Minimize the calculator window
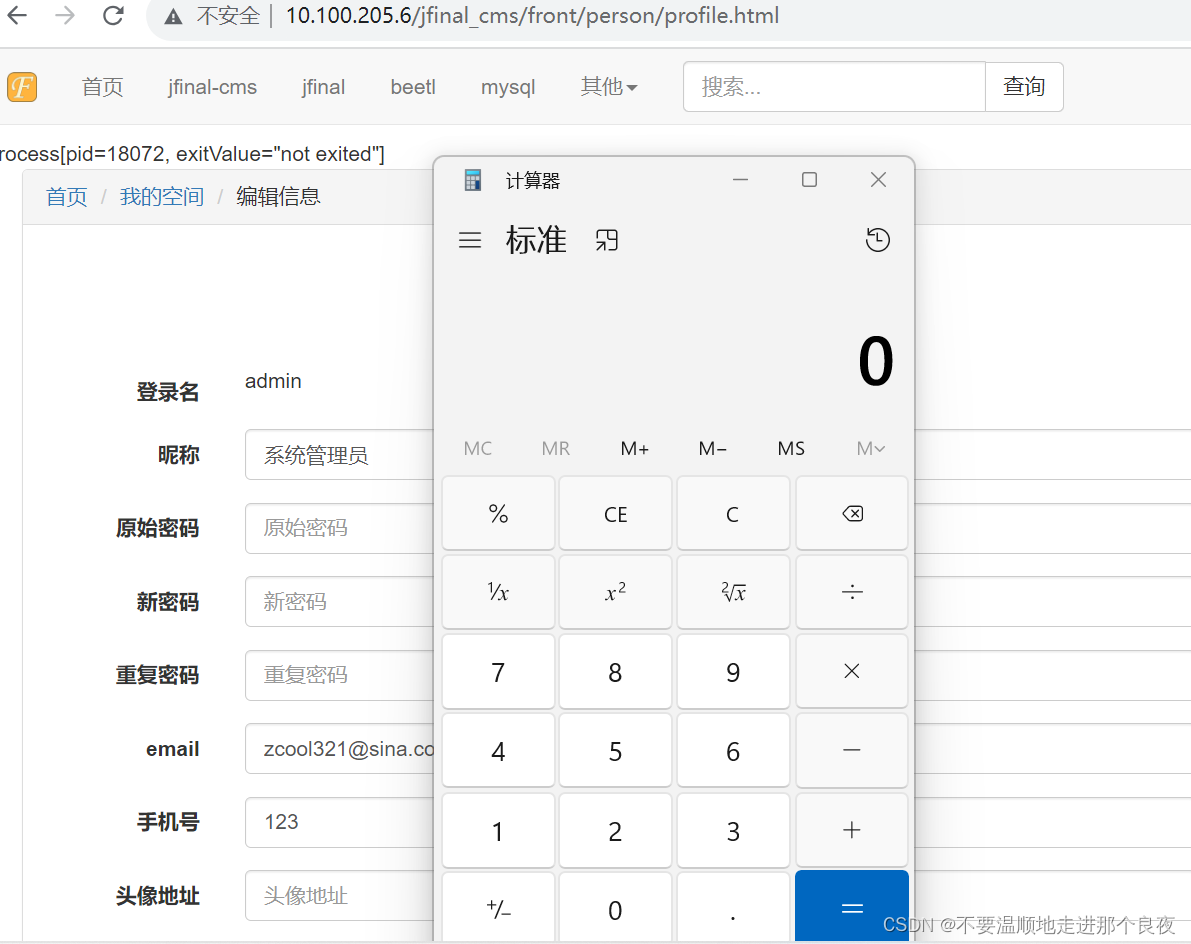 (x=741, y=180)
